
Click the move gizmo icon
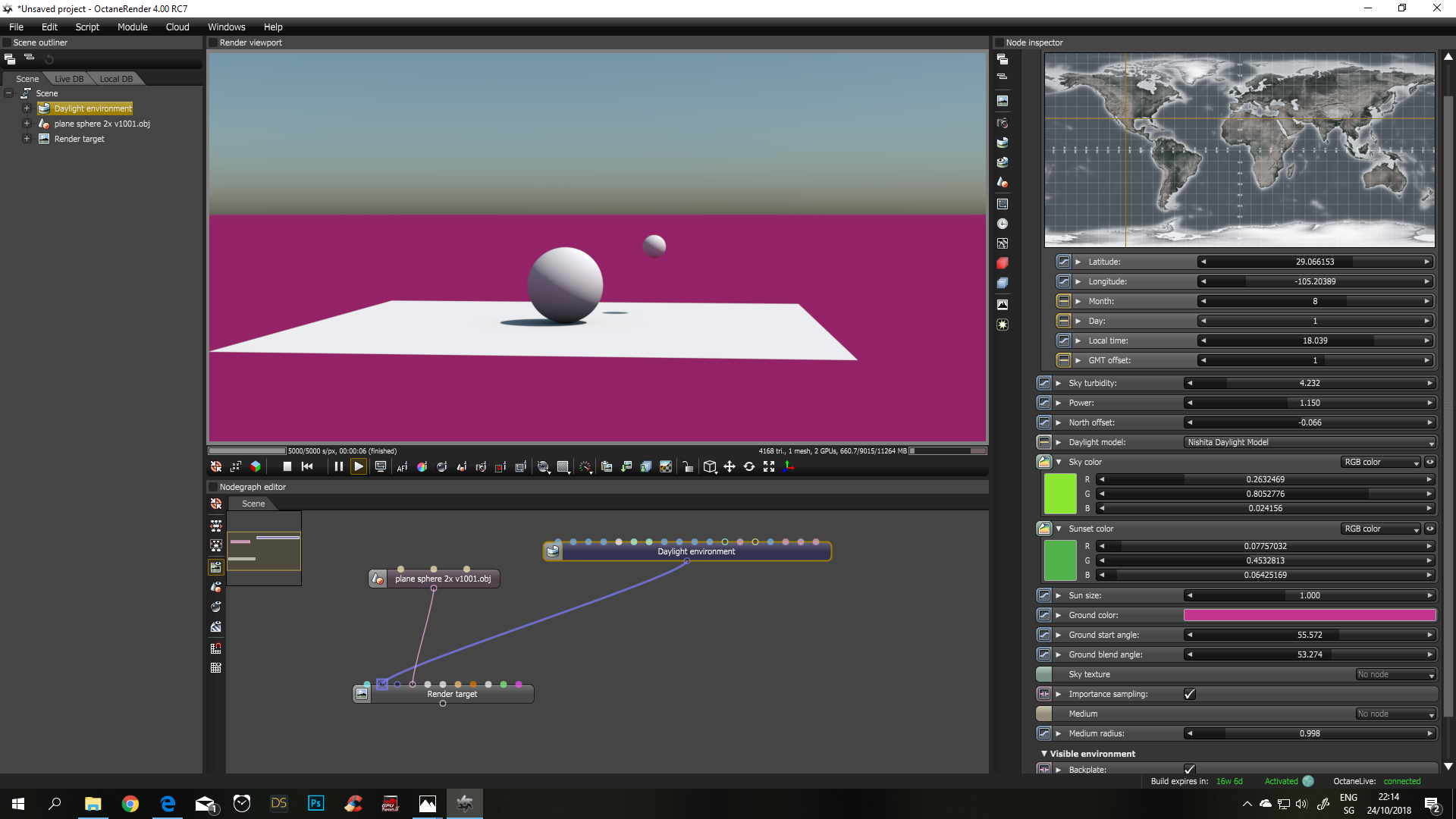pyautogui.click(x=730, y=467)
